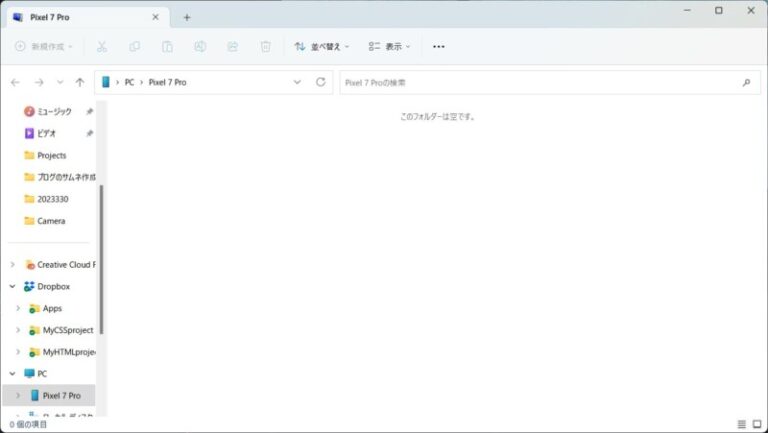Open the 並べ替え sort dropdown
Image resolution: width=768 pixels, height=433 pixels.
pos(322,46)
